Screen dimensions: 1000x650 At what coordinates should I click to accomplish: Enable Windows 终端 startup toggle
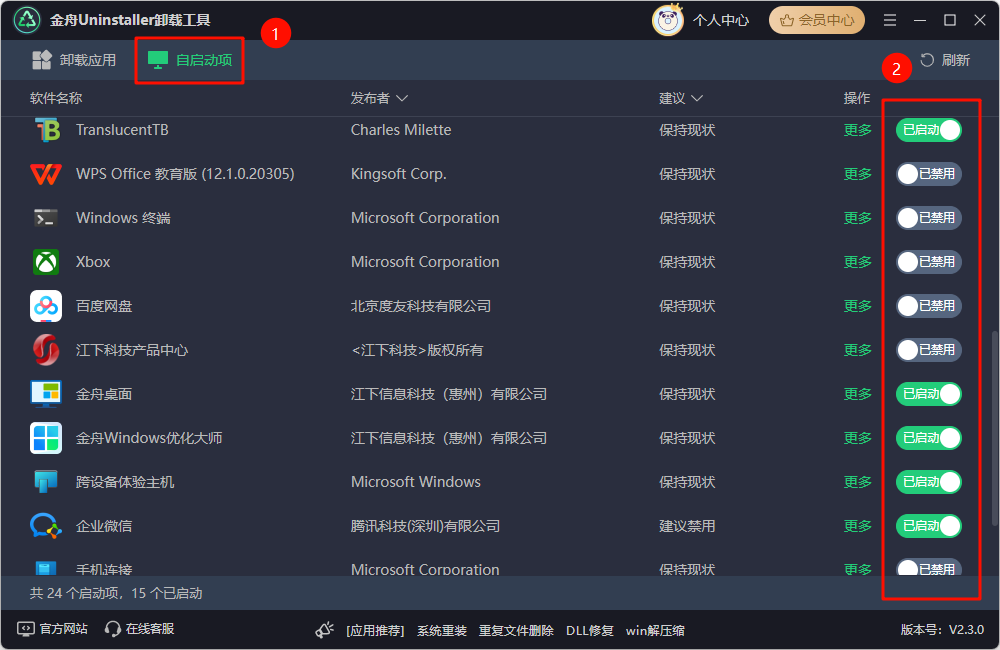coord(929,218)
